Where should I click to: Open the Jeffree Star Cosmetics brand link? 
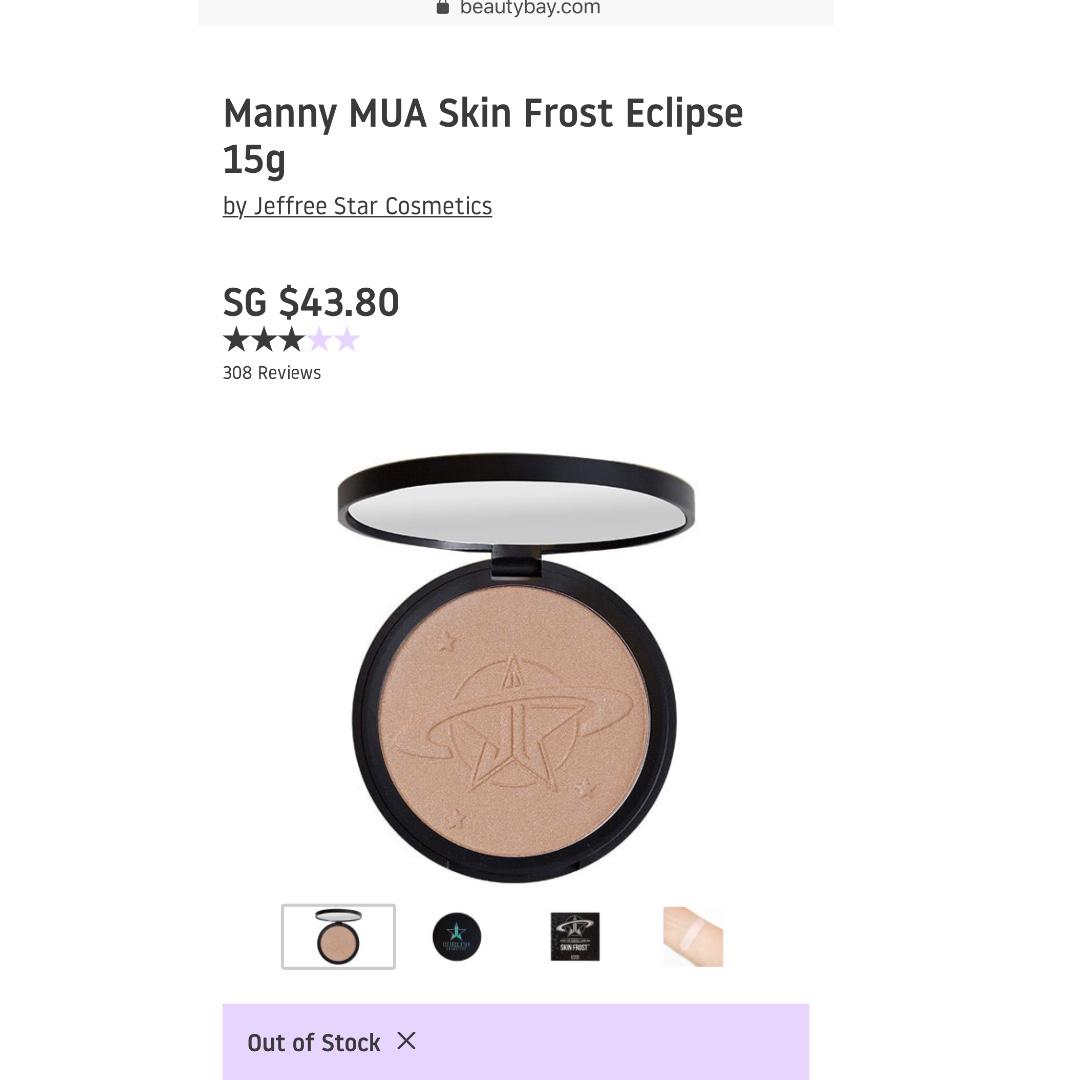[357, 206]
